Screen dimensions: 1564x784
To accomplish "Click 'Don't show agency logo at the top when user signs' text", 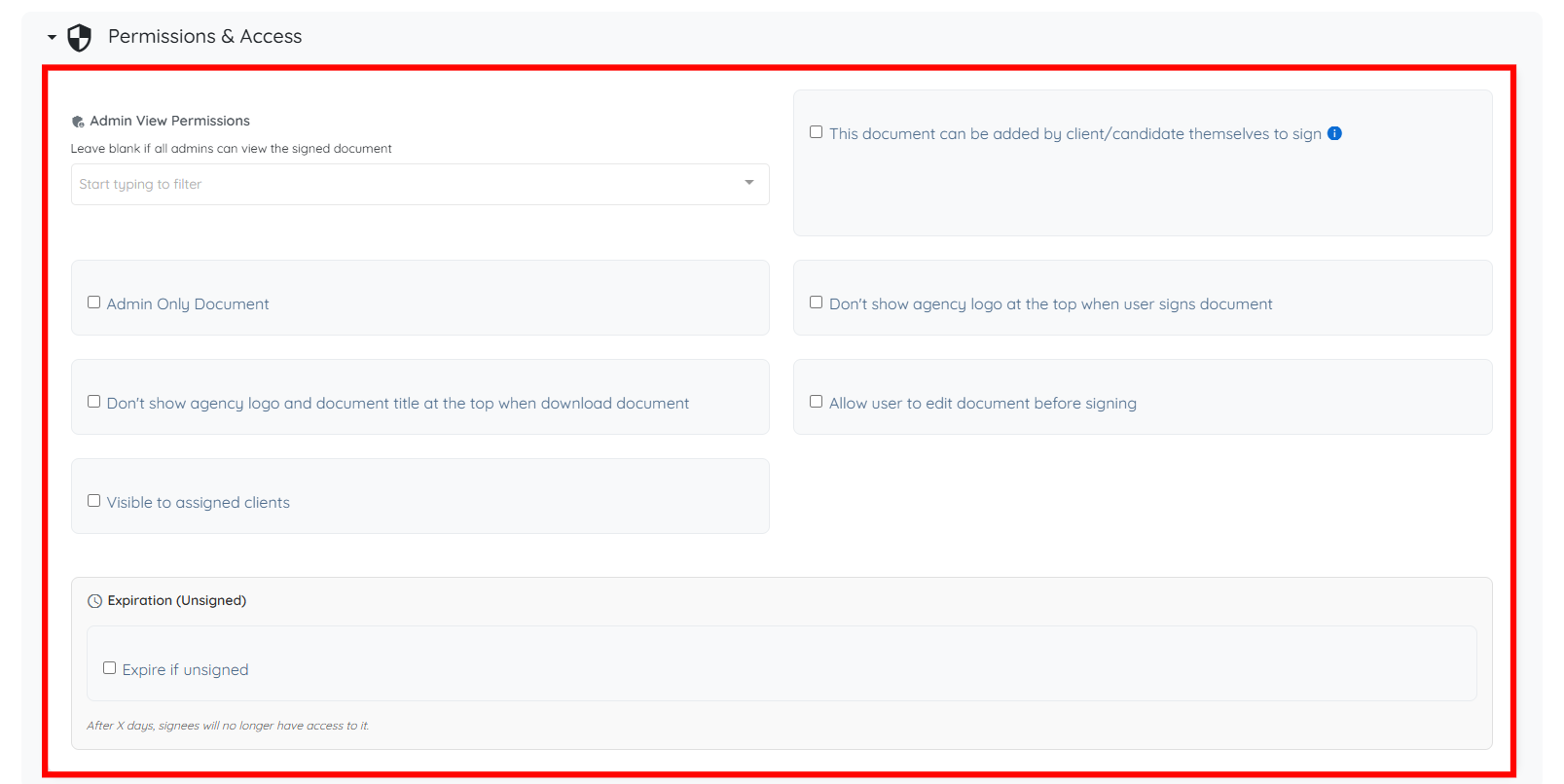I will [x=1051, y=303].
